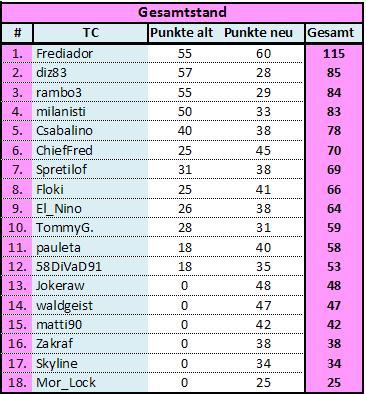The width and height of the screenshot is (366, 395).
Task: Click the rank number 8. cell
Action: pos(17,189)
